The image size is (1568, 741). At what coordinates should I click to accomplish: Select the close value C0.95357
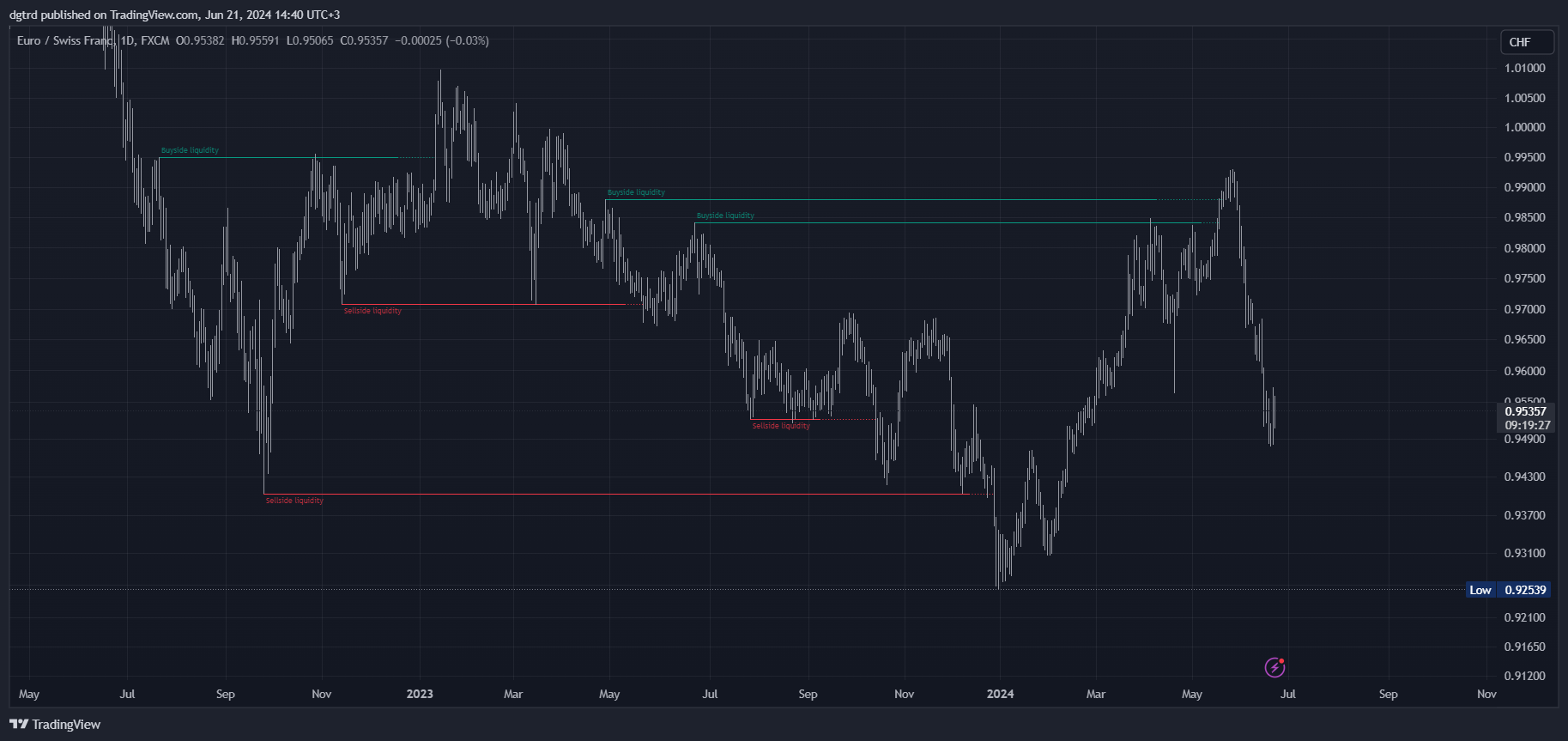(364, 40)
